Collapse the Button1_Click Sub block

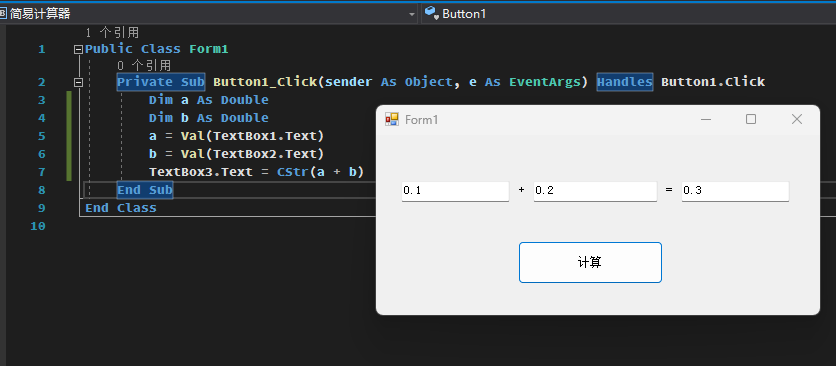pos(78,82)
